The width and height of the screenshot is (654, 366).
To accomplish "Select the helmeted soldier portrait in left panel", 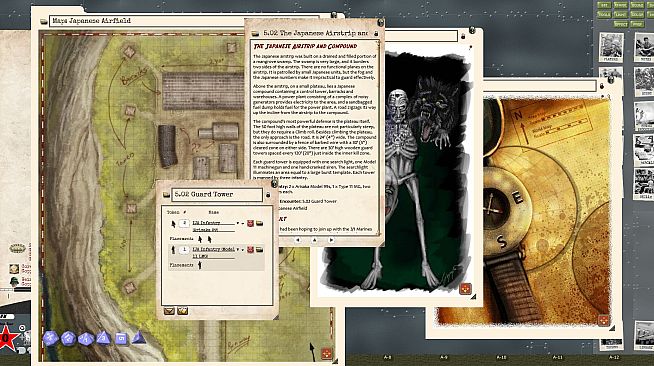I will coord(14,281).
